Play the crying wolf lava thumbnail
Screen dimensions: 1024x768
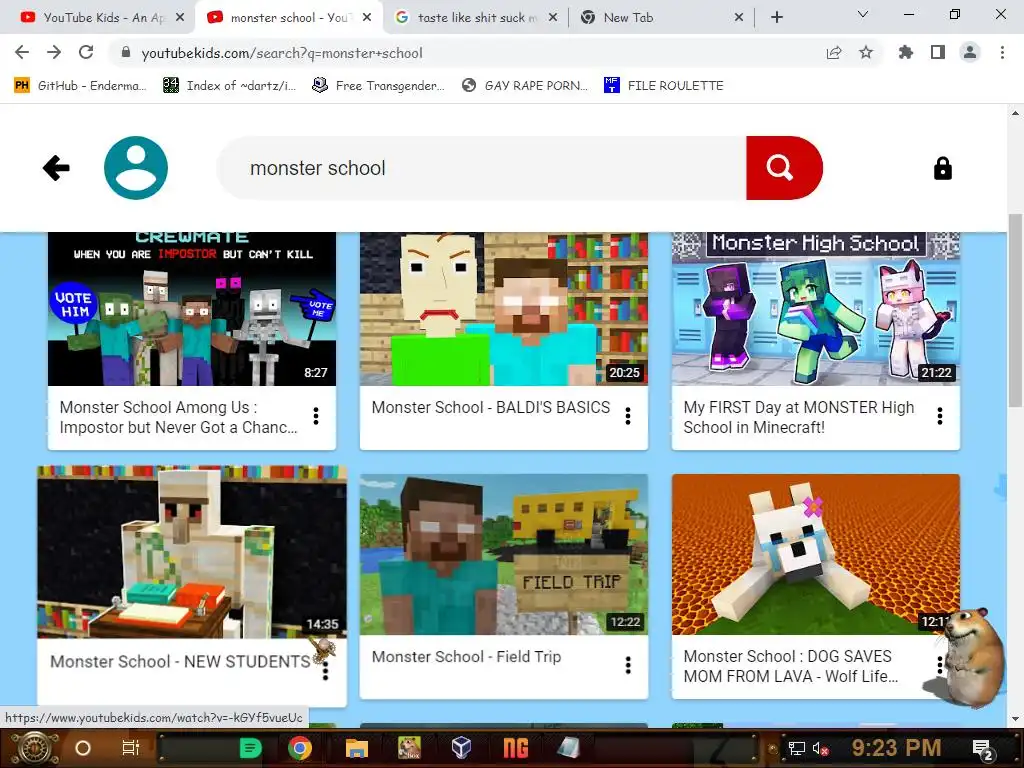816,554
